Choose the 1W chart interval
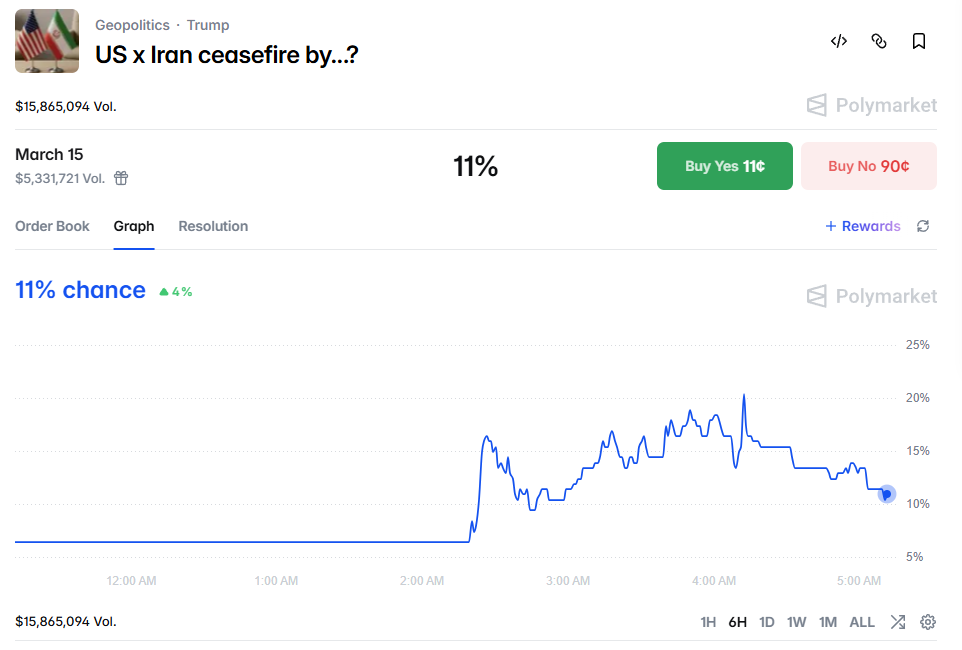Image resolution: width=962 pixels, height=650 pixels. coord(796,622)
